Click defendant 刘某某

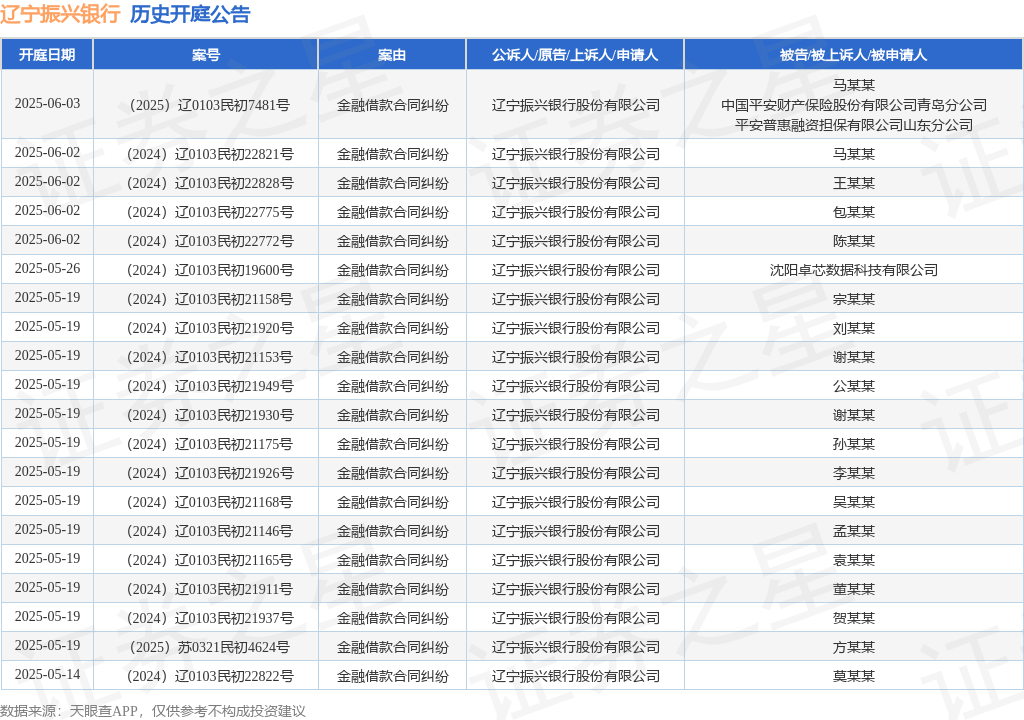854,329
